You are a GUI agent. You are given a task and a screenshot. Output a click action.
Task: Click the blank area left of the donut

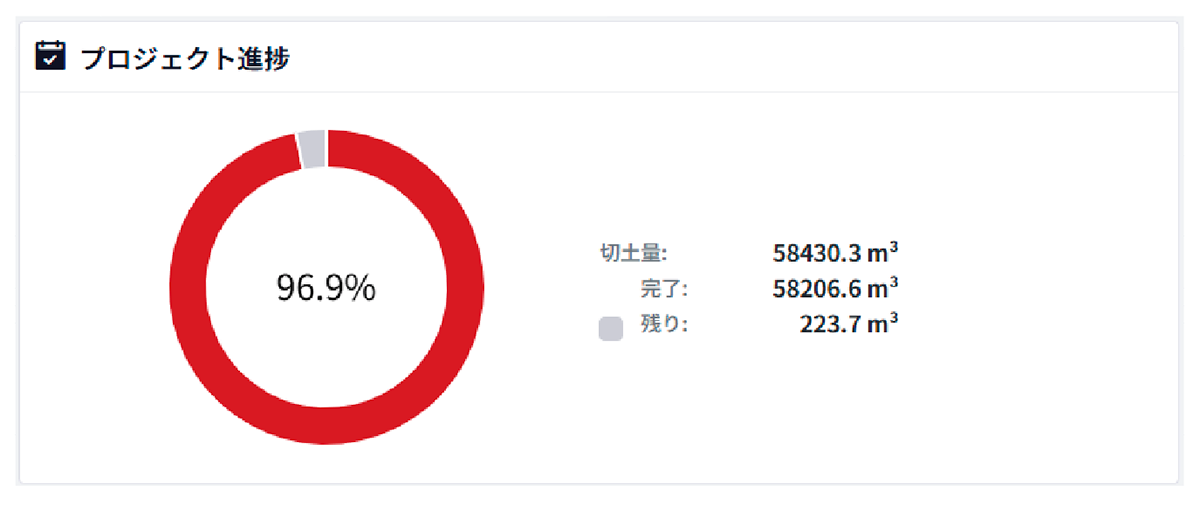92,288
